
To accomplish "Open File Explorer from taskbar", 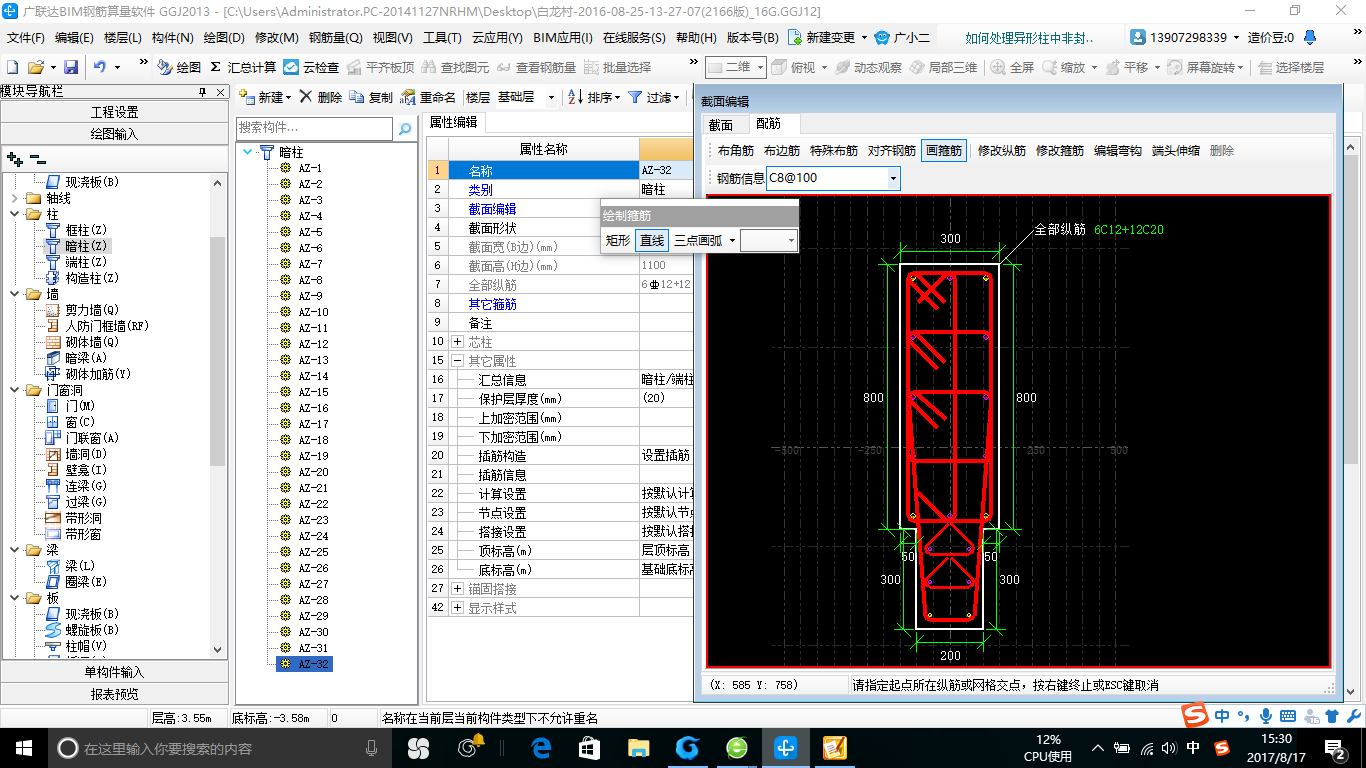I will [638, 747].
